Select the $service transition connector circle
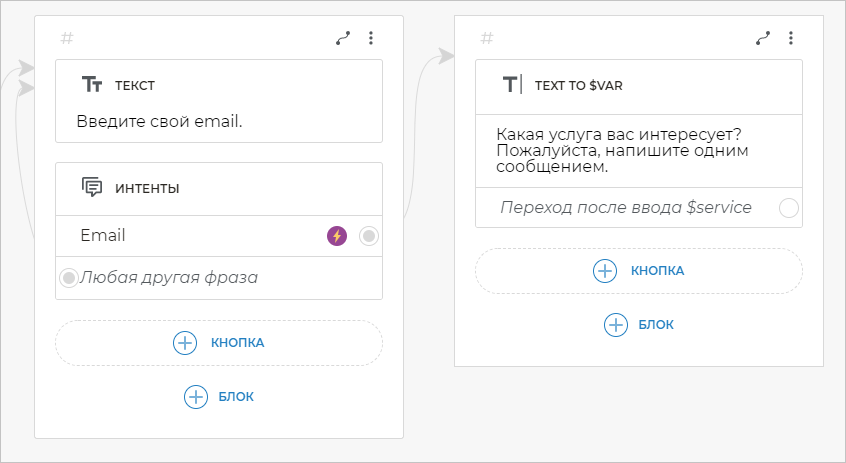This screenshot has width=846, height=463. (x=789, y=208)
